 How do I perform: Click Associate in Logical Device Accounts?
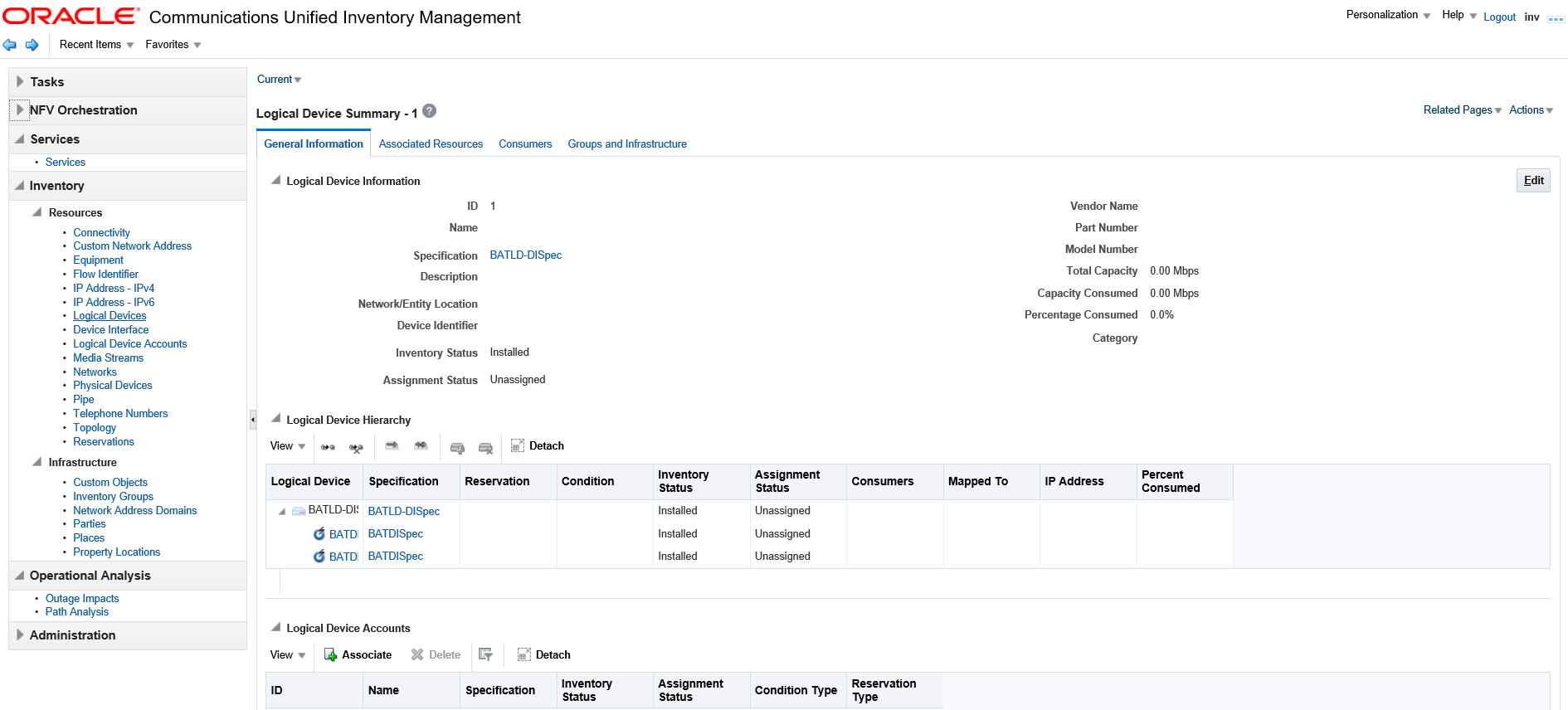click(358, 655)
